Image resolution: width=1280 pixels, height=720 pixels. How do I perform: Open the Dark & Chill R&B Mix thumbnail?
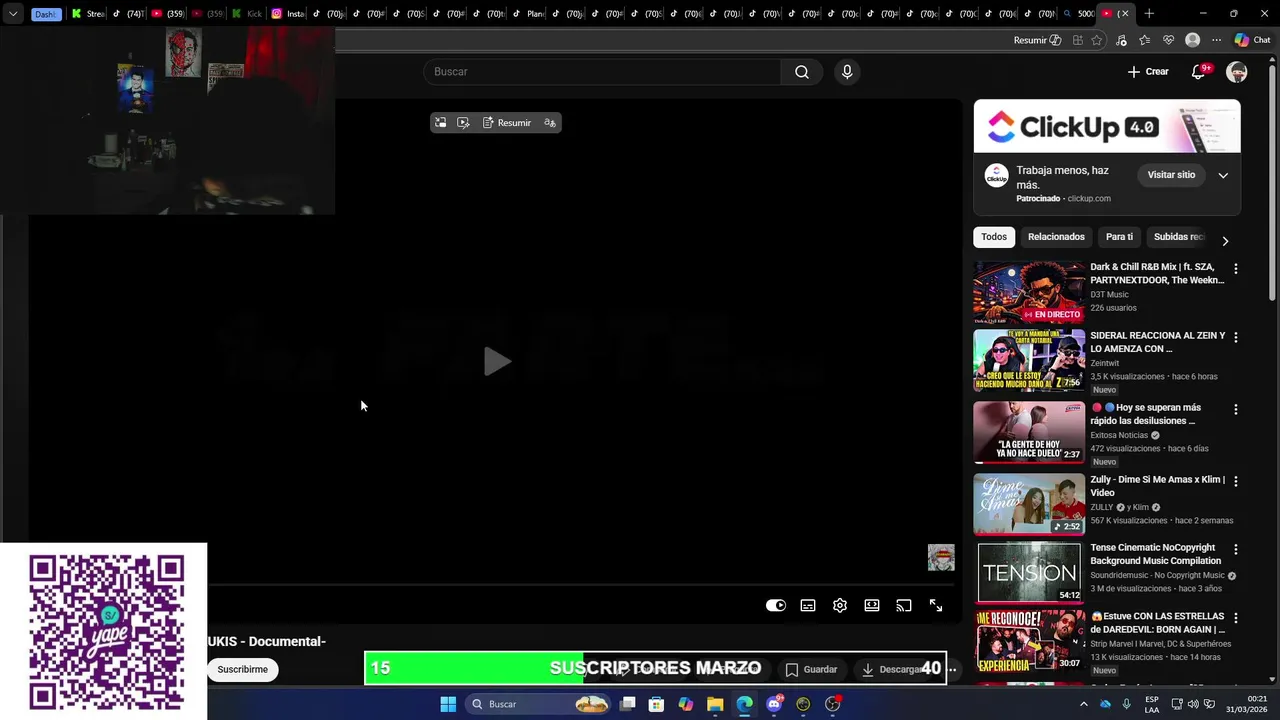click(x=1029, y=292)
